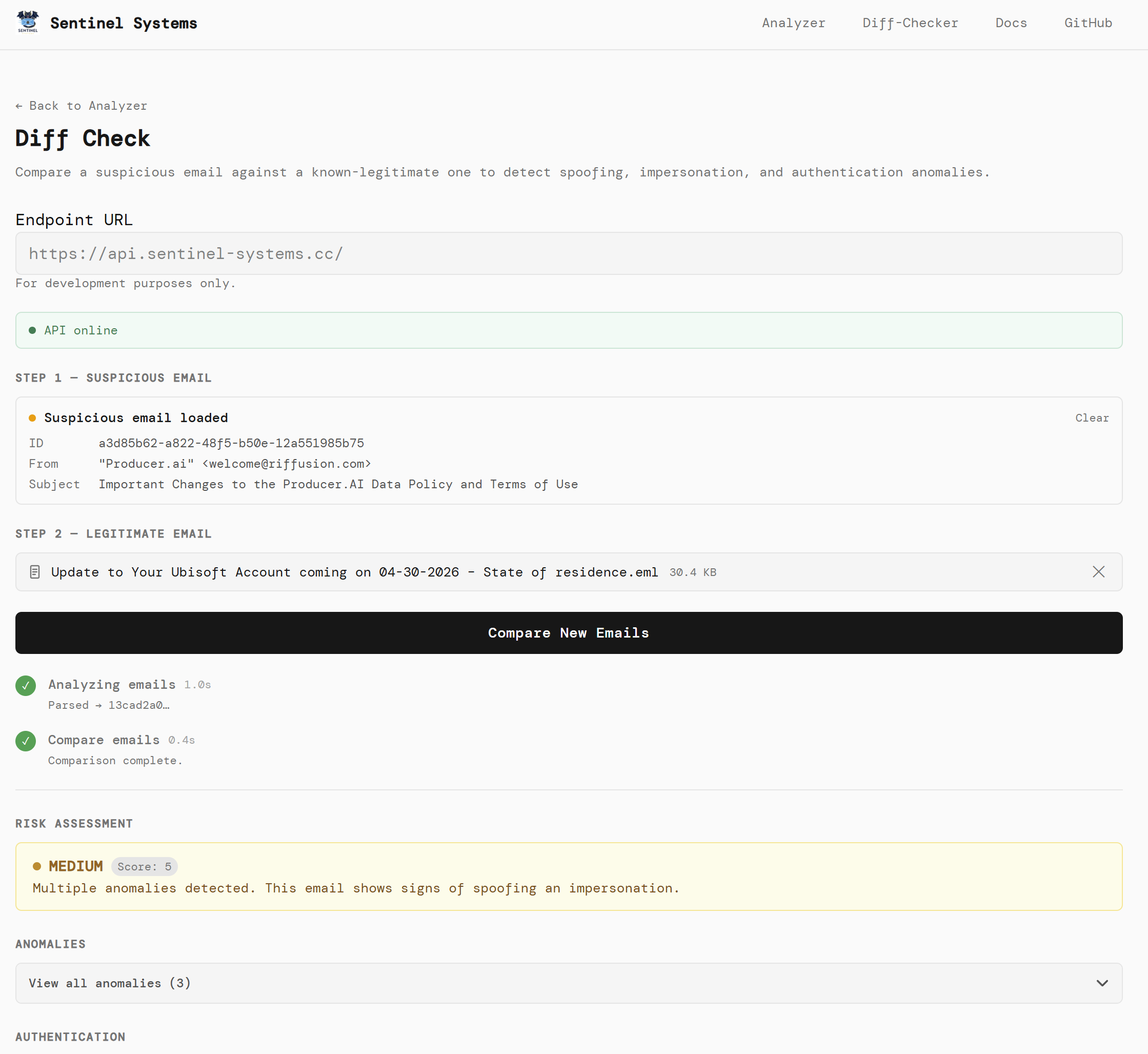Click the API online status banner
This screenshot has width=1148, height=1054.
point(569,330)
